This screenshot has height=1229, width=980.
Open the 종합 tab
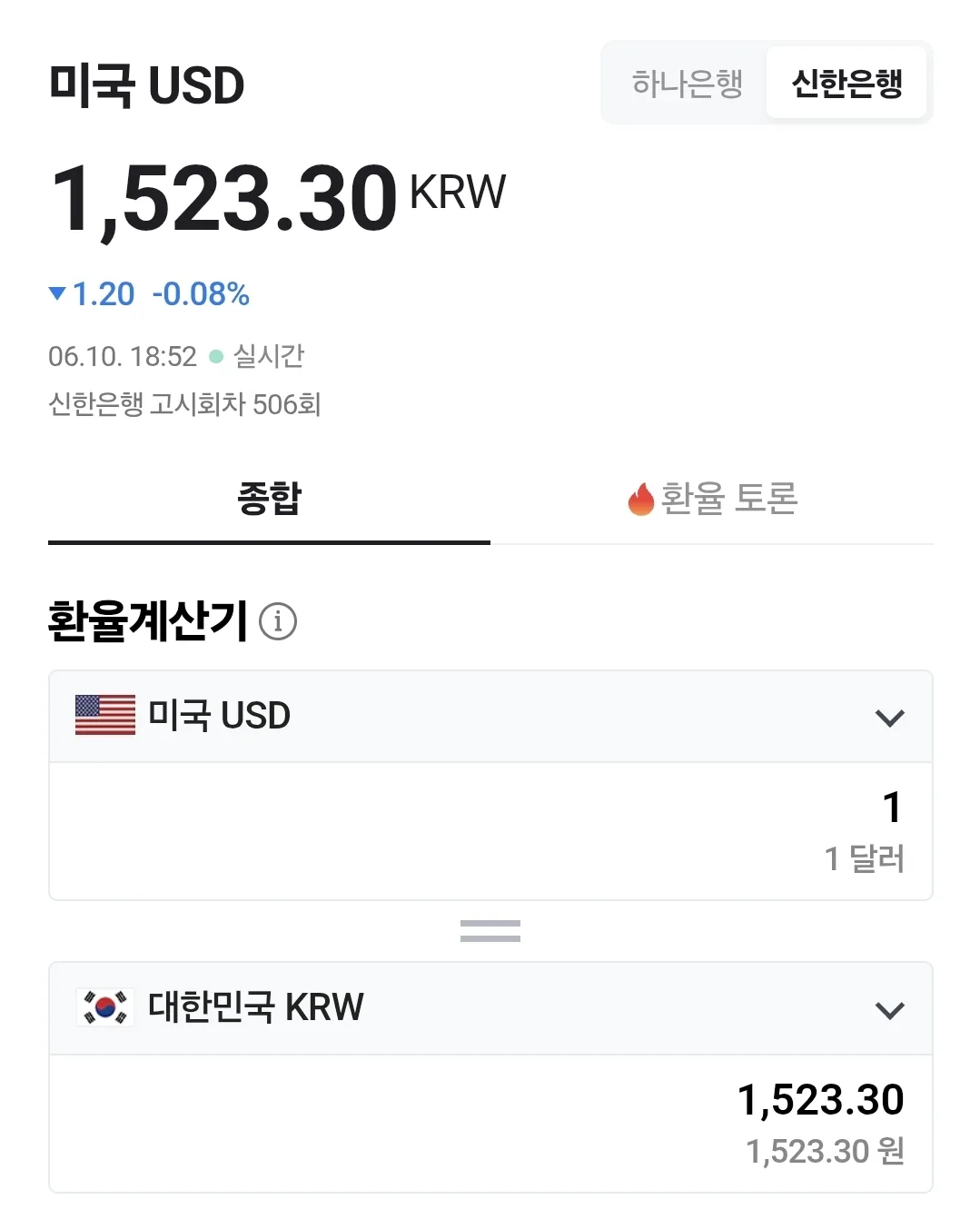coord(269,499)
